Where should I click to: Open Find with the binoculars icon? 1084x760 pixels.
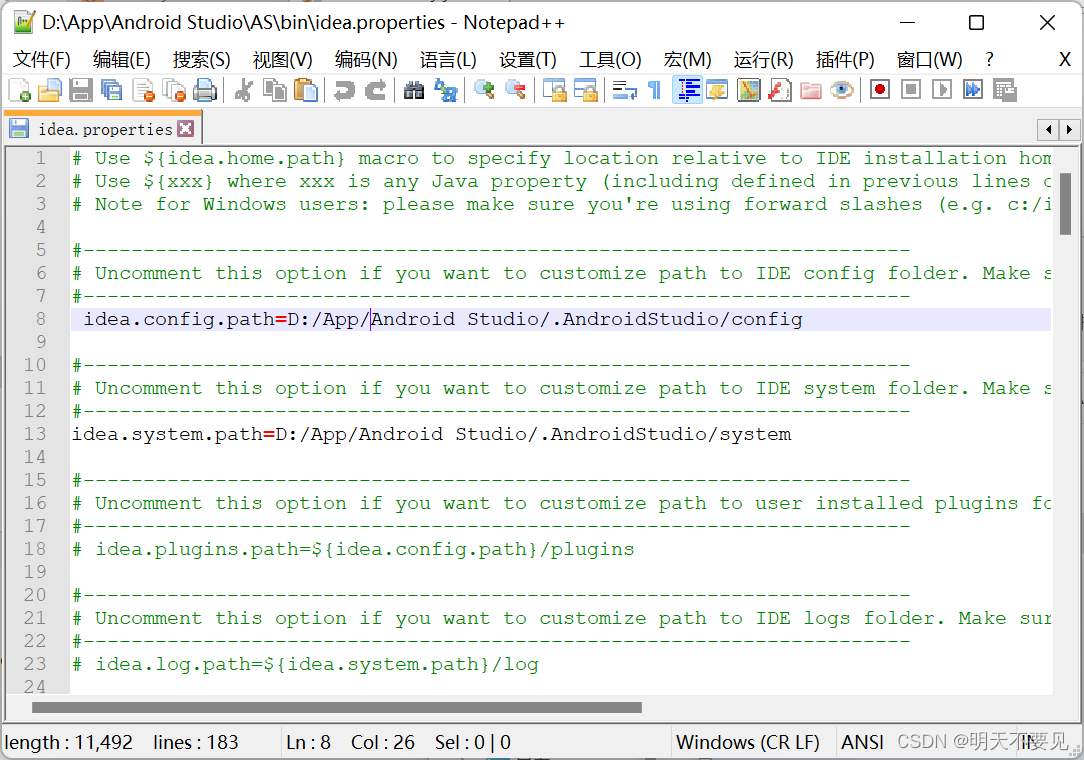click(413, 91)
